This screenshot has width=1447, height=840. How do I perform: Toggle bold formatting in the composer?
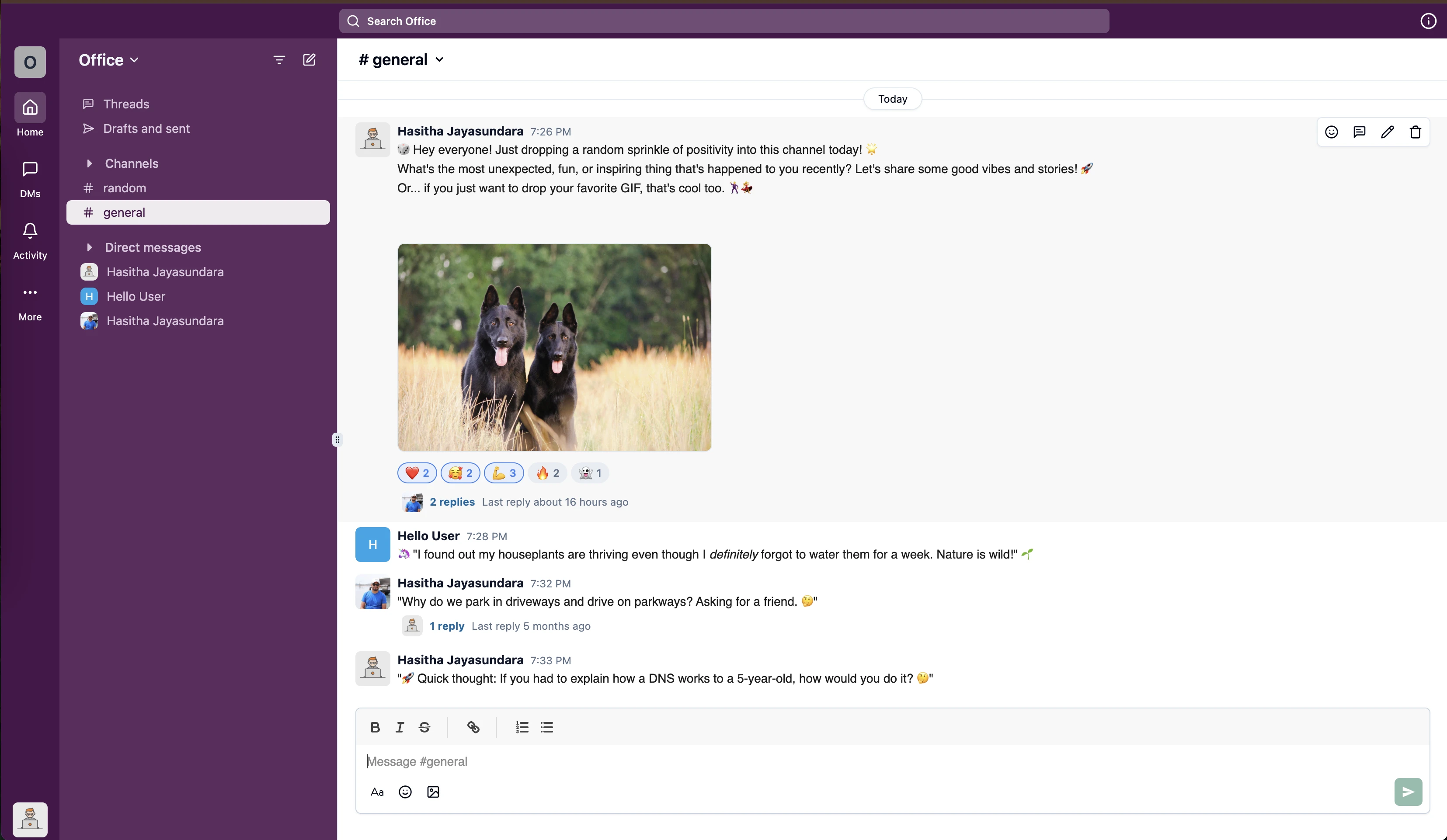pos(375,727)
